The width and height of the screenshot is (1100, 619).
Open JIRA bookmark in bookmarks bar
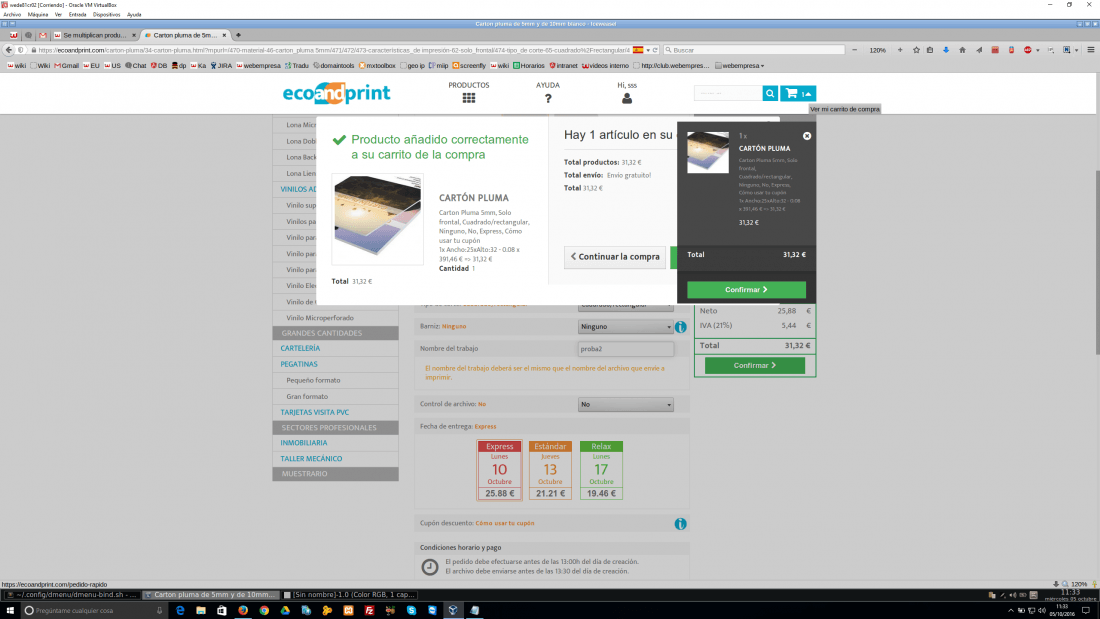pyautogui.click(x=221, y=66)
